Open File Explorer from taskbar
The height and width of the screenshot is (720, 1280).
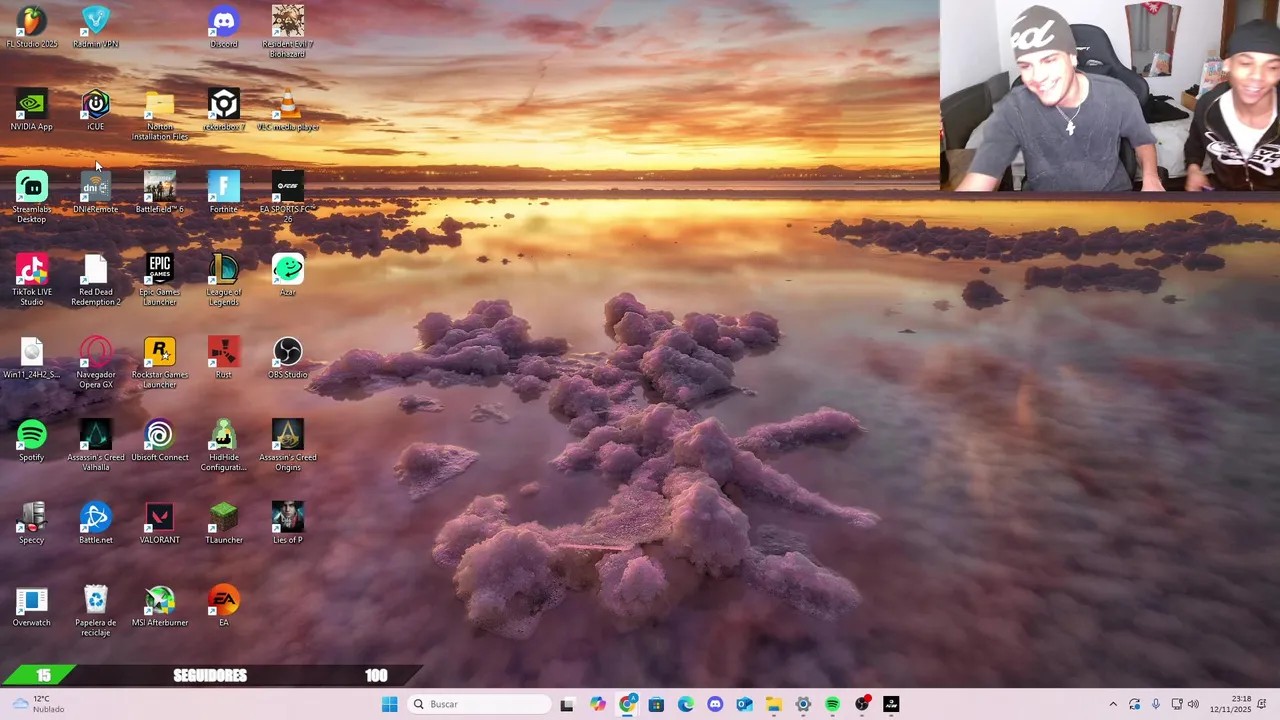[774, 704]
